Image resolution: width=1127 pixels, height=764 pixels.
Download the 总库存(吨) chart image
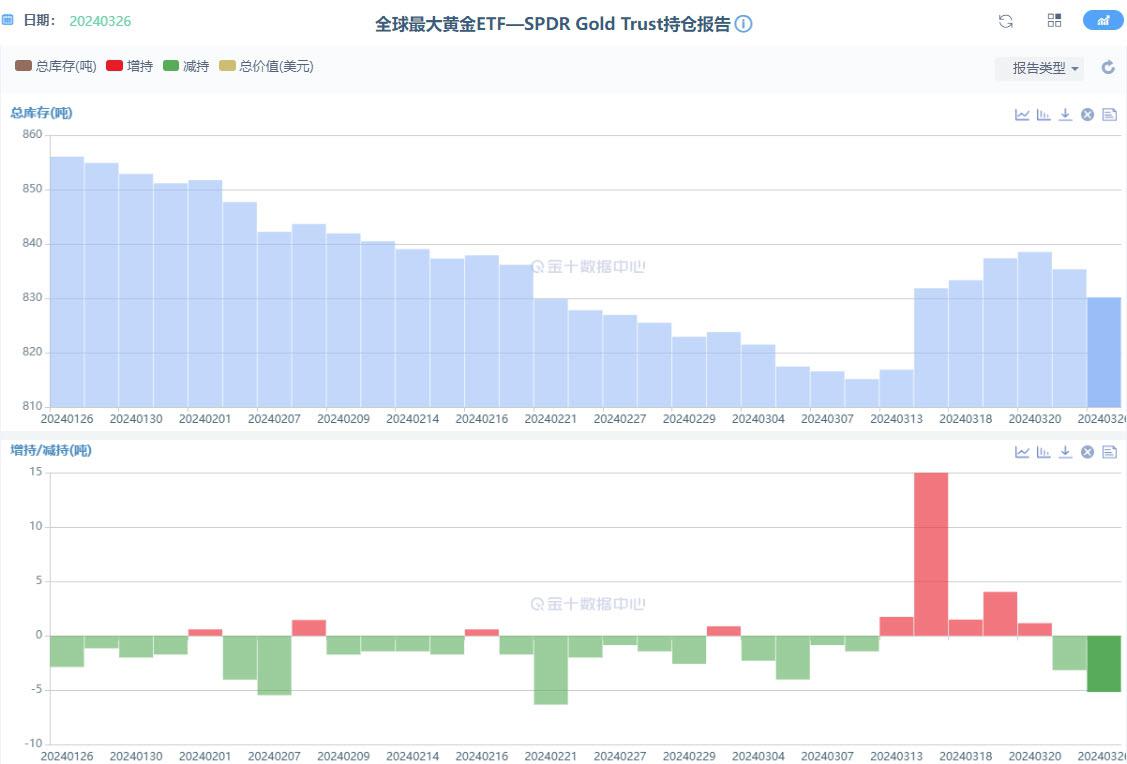tap(1065, 114)
